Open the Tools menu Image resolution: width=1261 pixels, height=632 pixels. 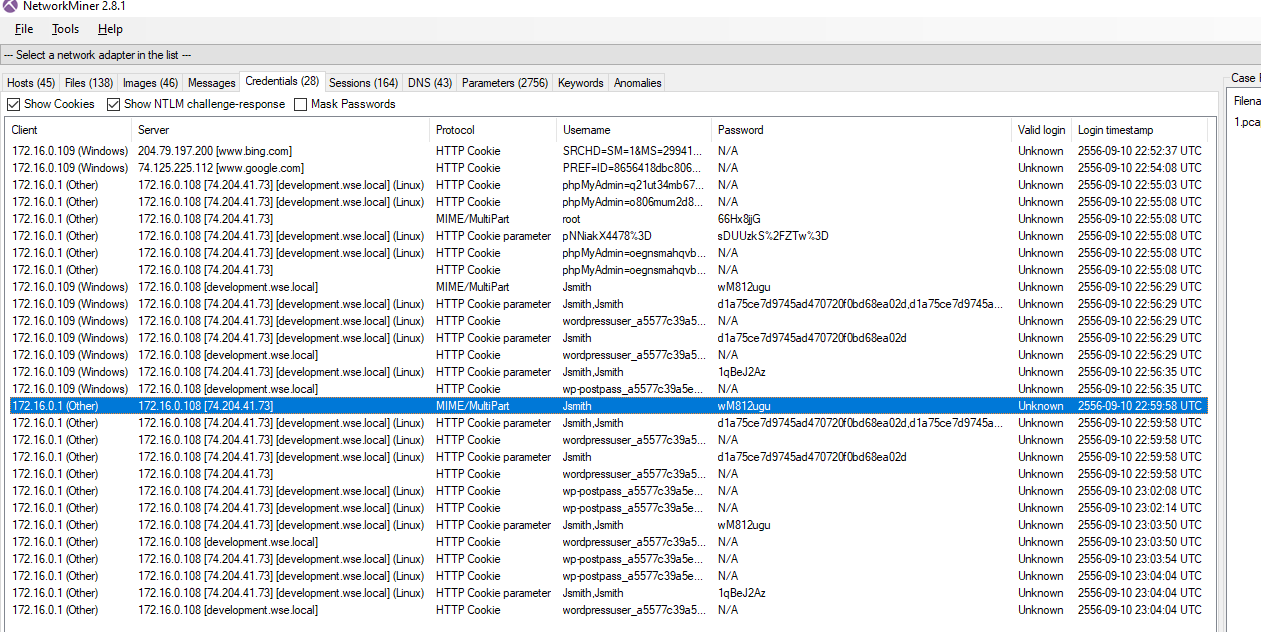[x=65, y=30]
